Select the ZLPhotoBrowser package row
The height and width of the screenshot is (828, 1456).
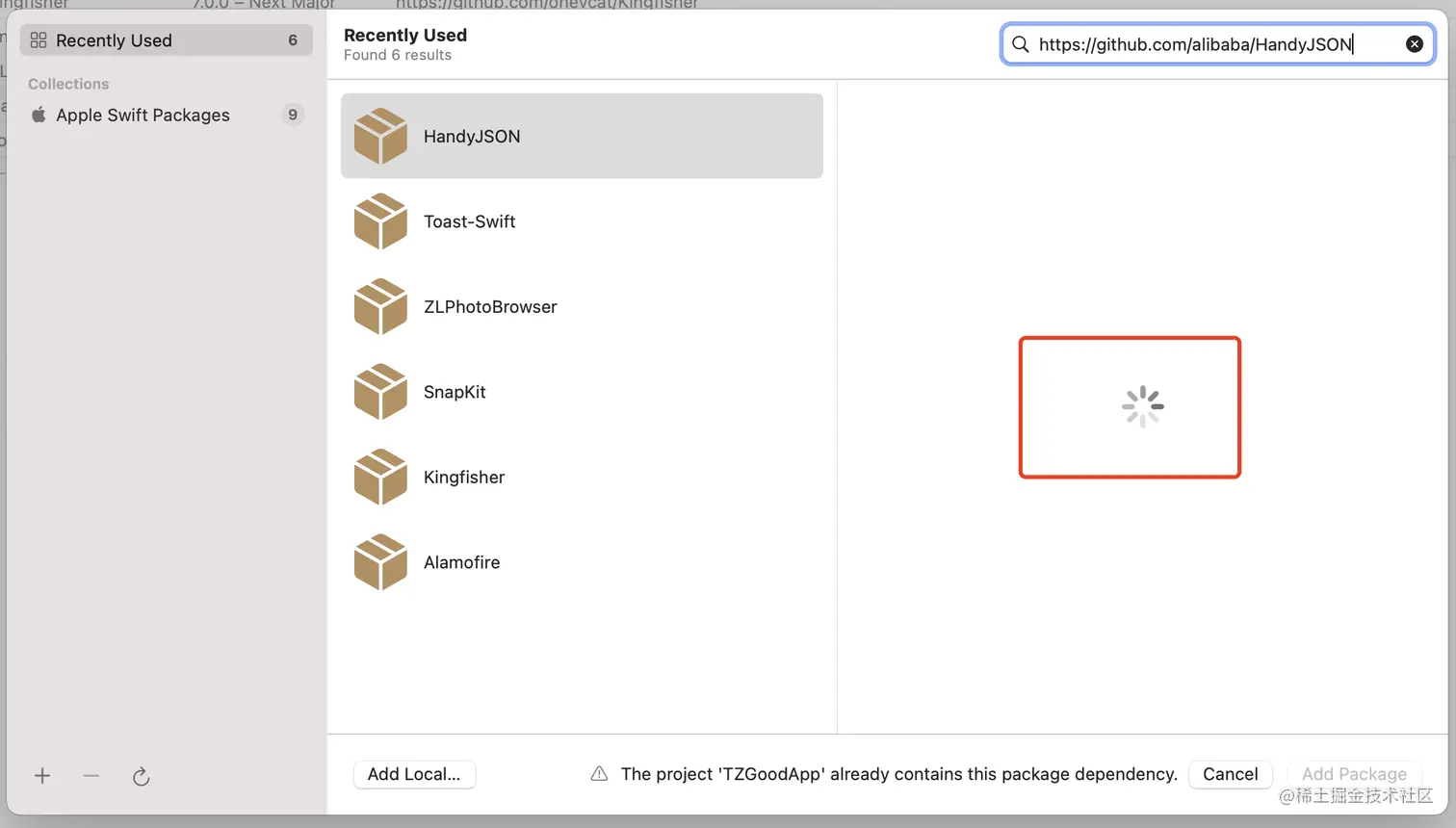[x=582, y=306]
